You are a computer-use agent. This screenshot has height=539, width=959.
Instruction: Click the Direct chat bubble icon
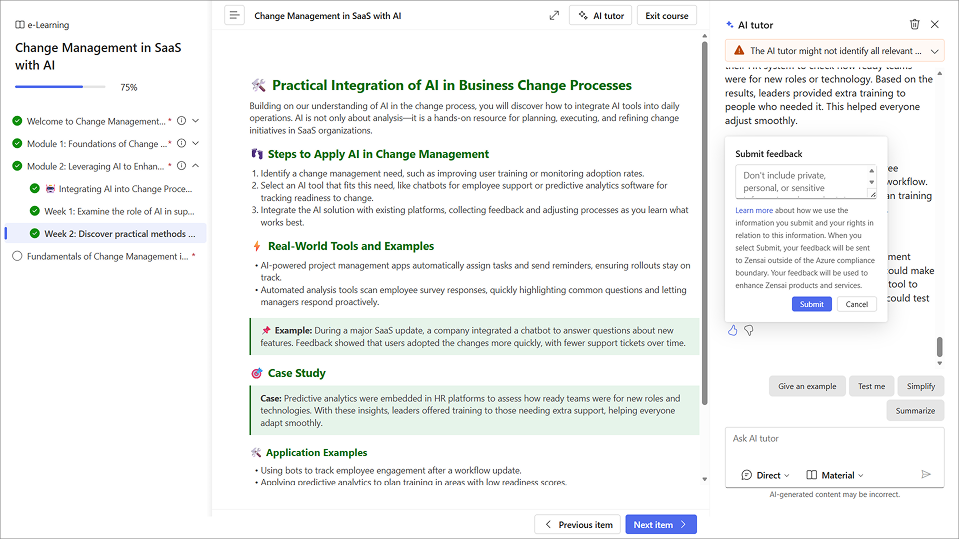(x=746, y=475)
